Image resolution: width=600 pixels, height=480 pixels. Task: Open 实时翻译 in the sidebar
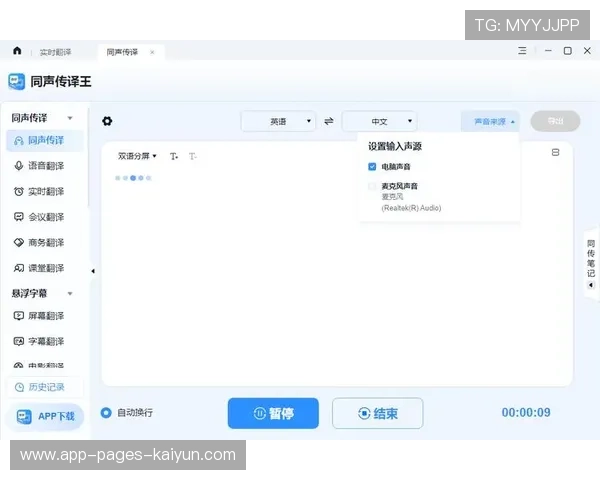click(x=45, y=191)
